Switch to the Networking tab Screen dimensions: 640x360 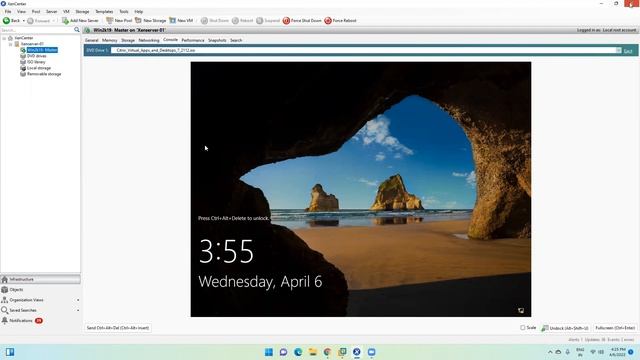(149, 40)
